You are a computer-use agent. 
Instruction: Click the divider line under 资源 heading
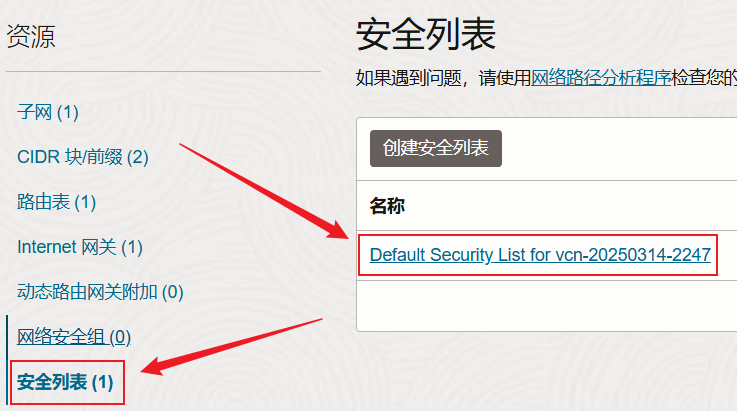tap(164, 71)
